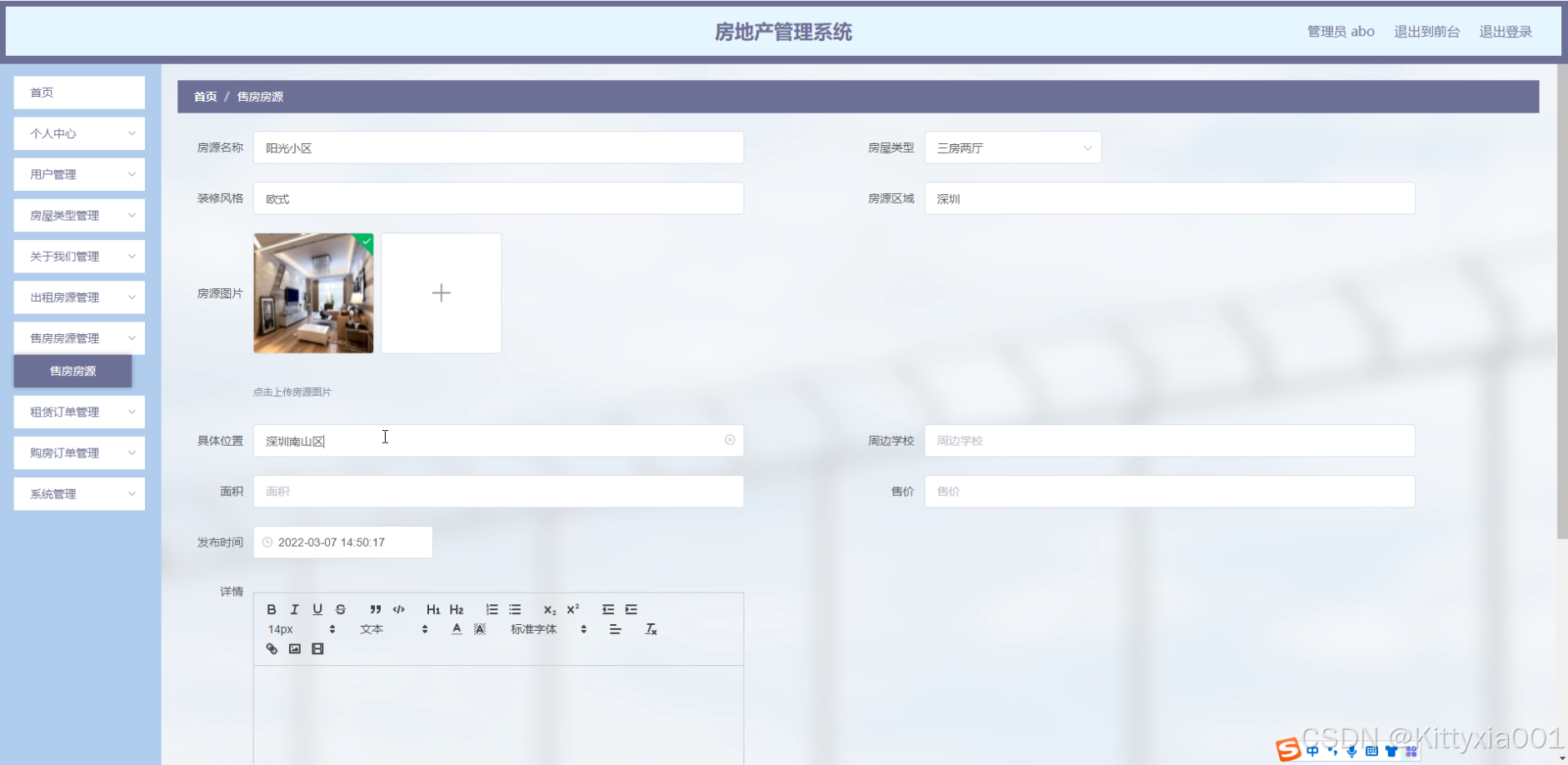This screenshot has width=1568, height=765.
Task: Click the uploaded living room thumbnail
Action: [x=313, y=292]
